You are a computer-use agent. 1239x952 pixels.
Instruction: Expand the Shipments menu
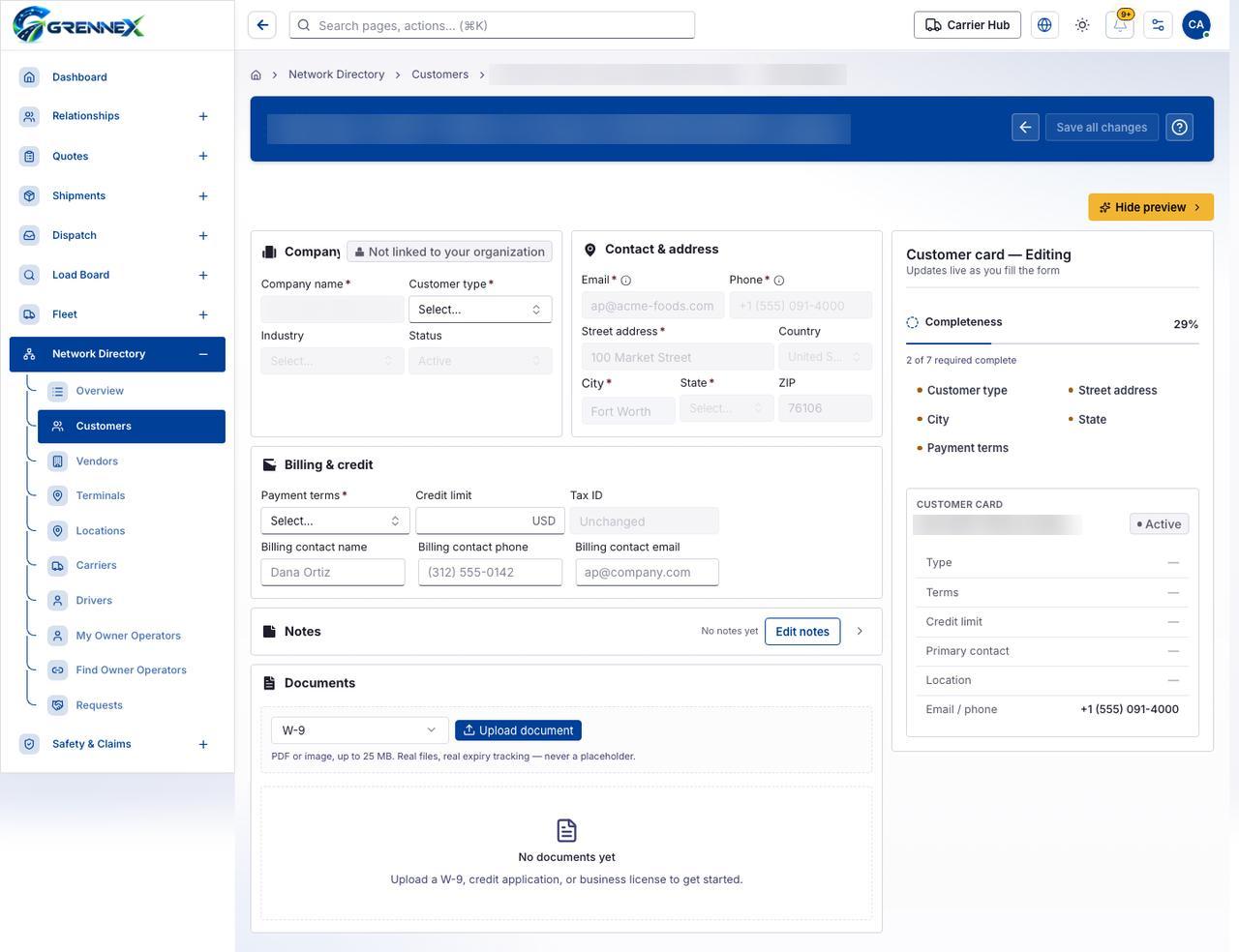coord(203,196)
